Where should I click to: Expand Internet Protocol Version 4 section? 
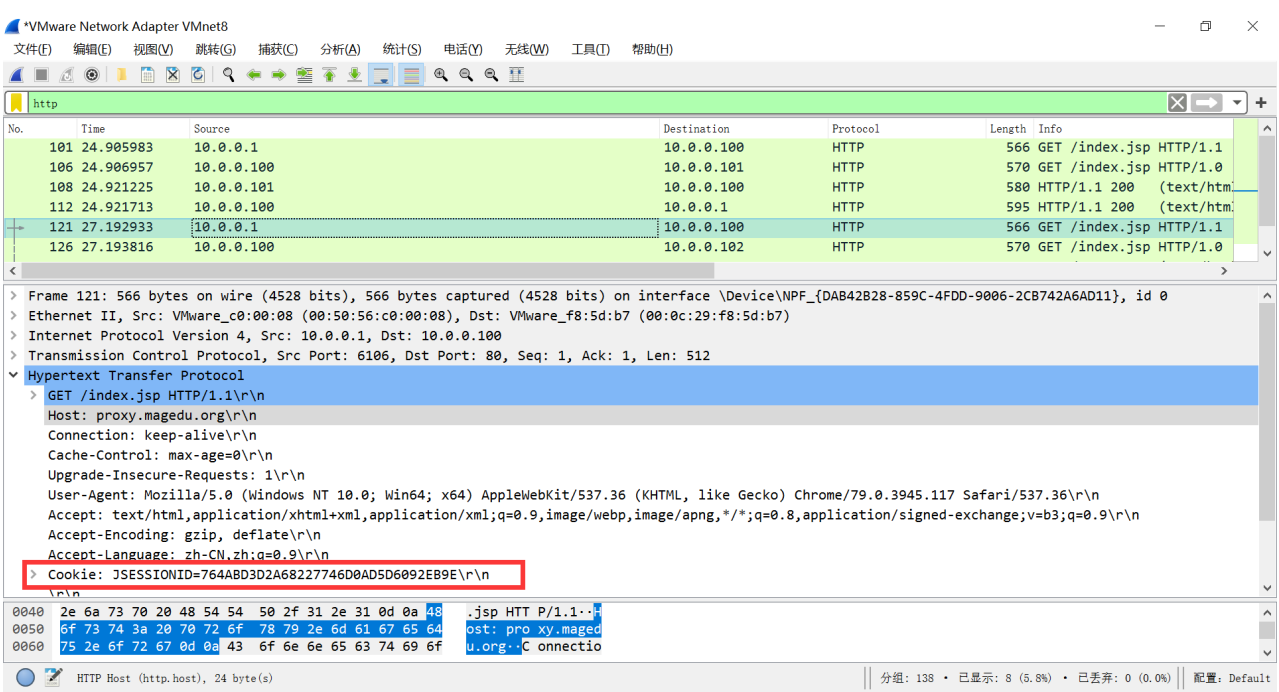coord(15,336)
